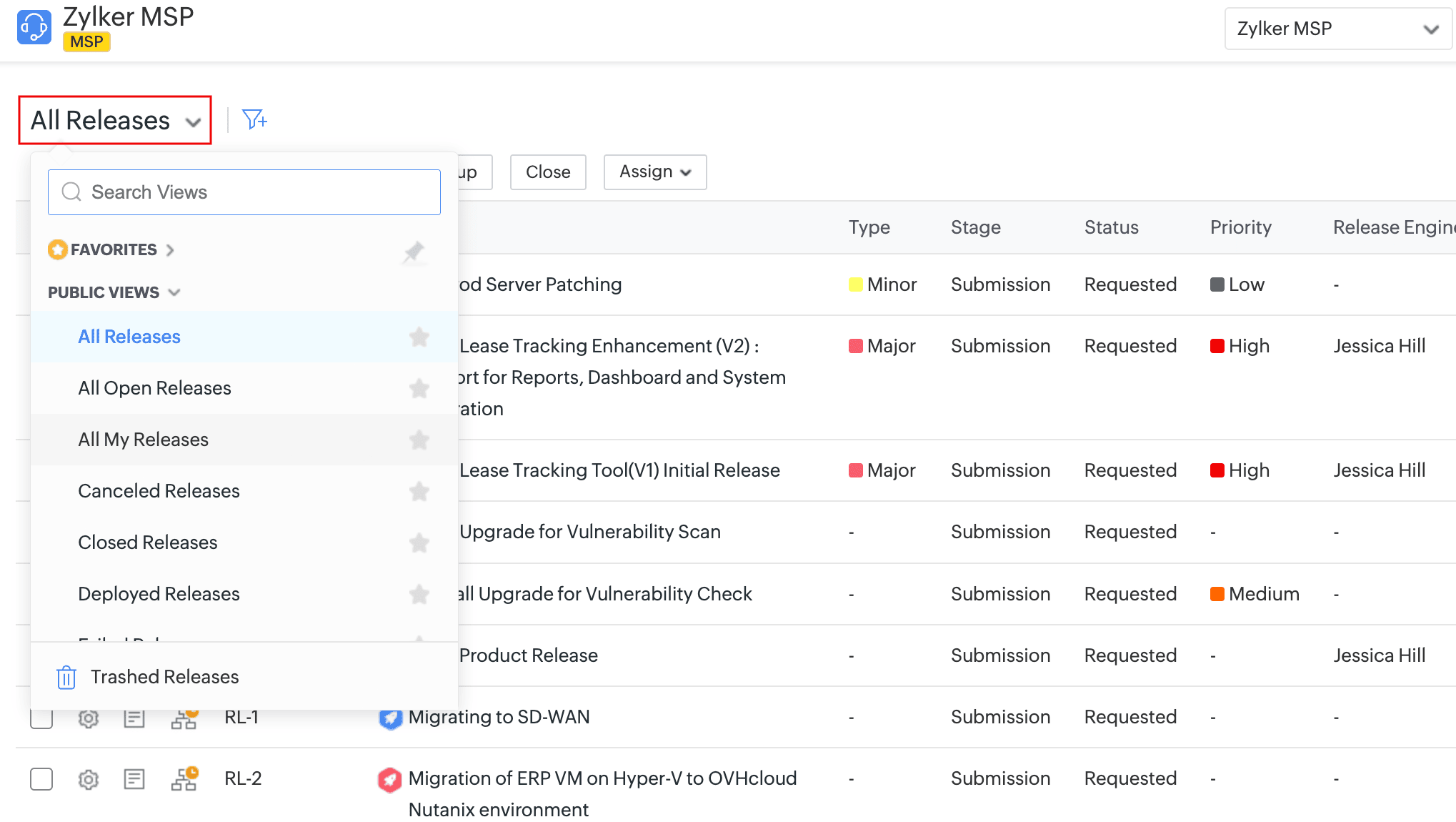Click into the Search Views field
The width and height of the screenshot is (1456, 822).
pos(244,192)
